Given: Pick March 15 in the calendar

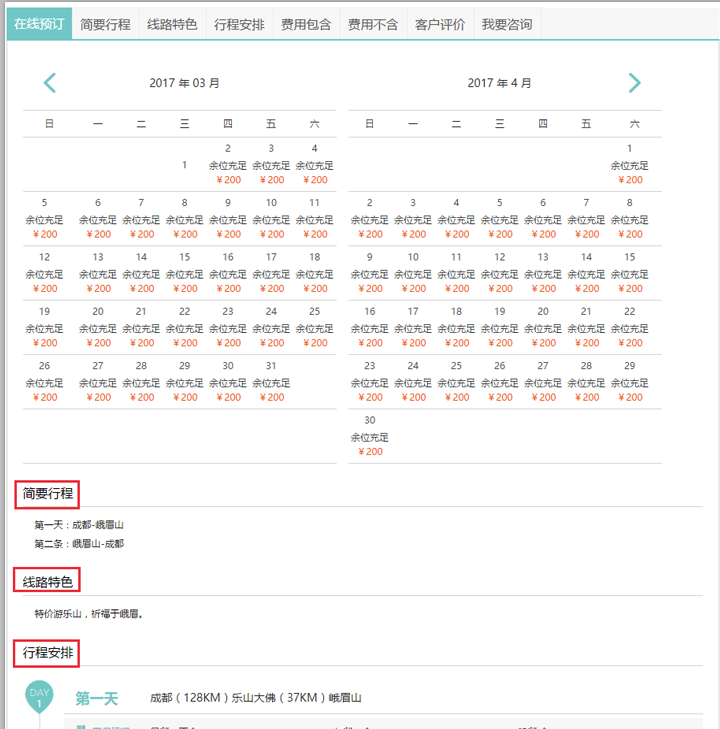Looking at the screenshot, I should 185,273.
